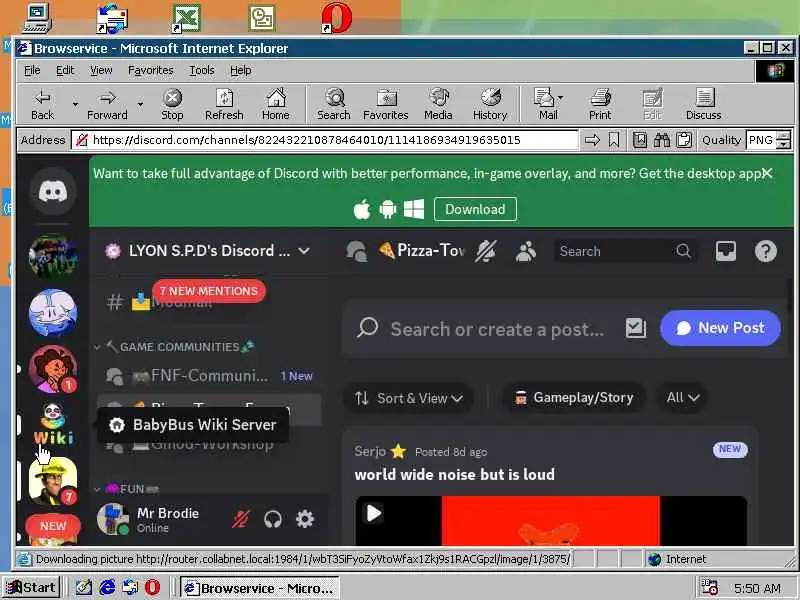Click the Print toolbar button
This screenshot has height=600, width=800.
click(x=600, y=105)
